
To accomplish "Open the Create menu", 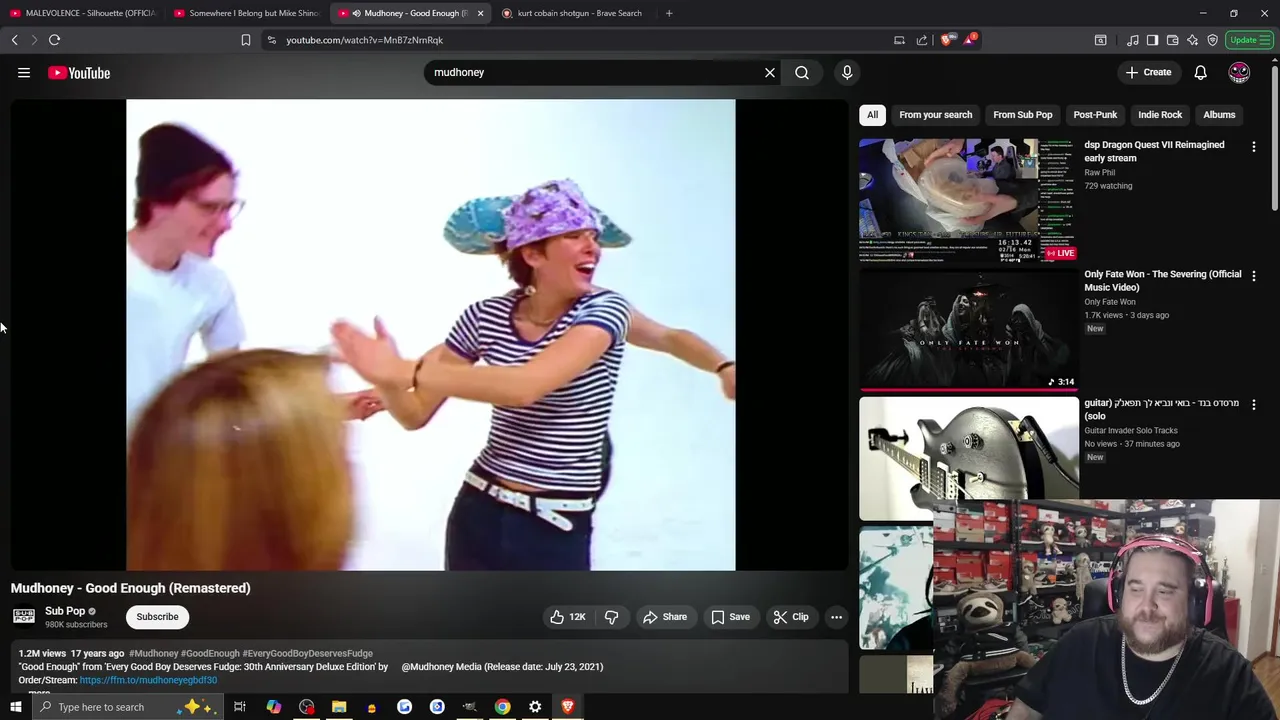I will click(x=1148, y=72).
